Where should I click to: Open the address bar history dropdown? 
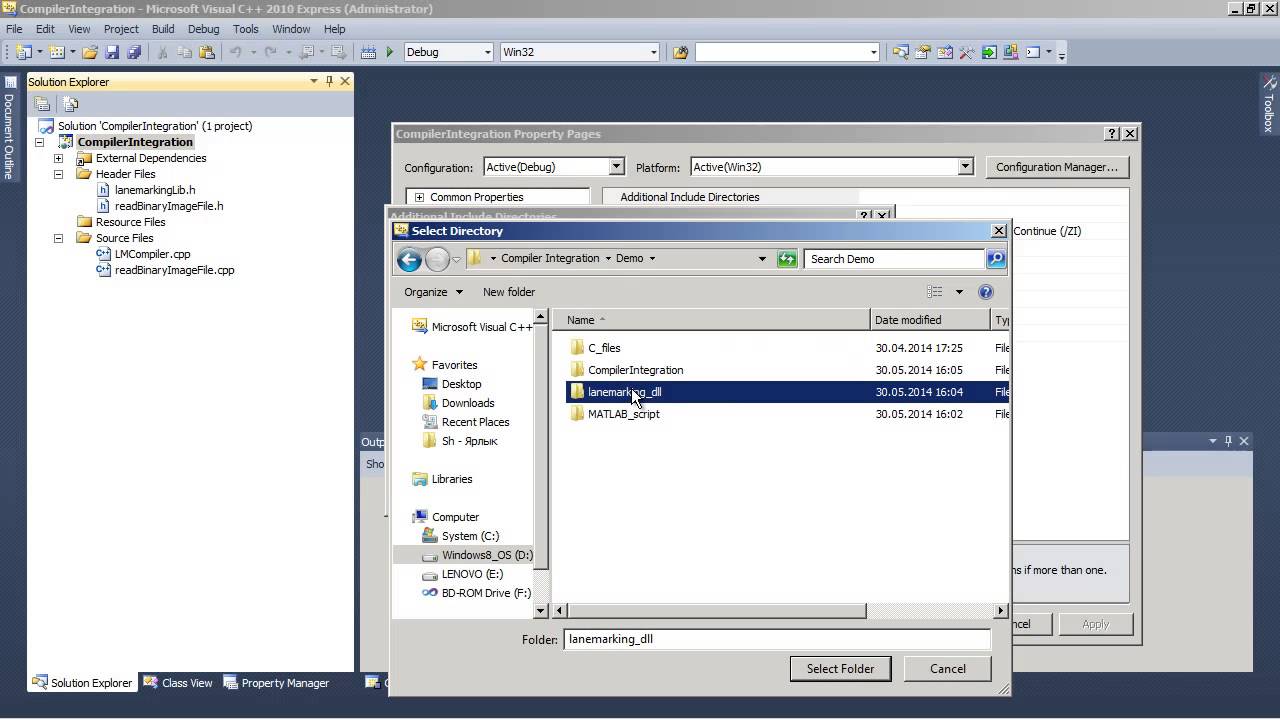[762, 259]
